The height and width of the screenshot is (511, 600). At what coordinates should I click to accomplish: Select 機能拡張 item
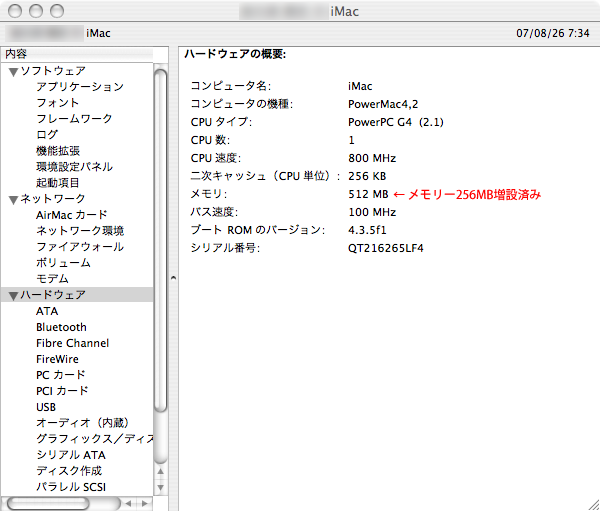point(58,151)
